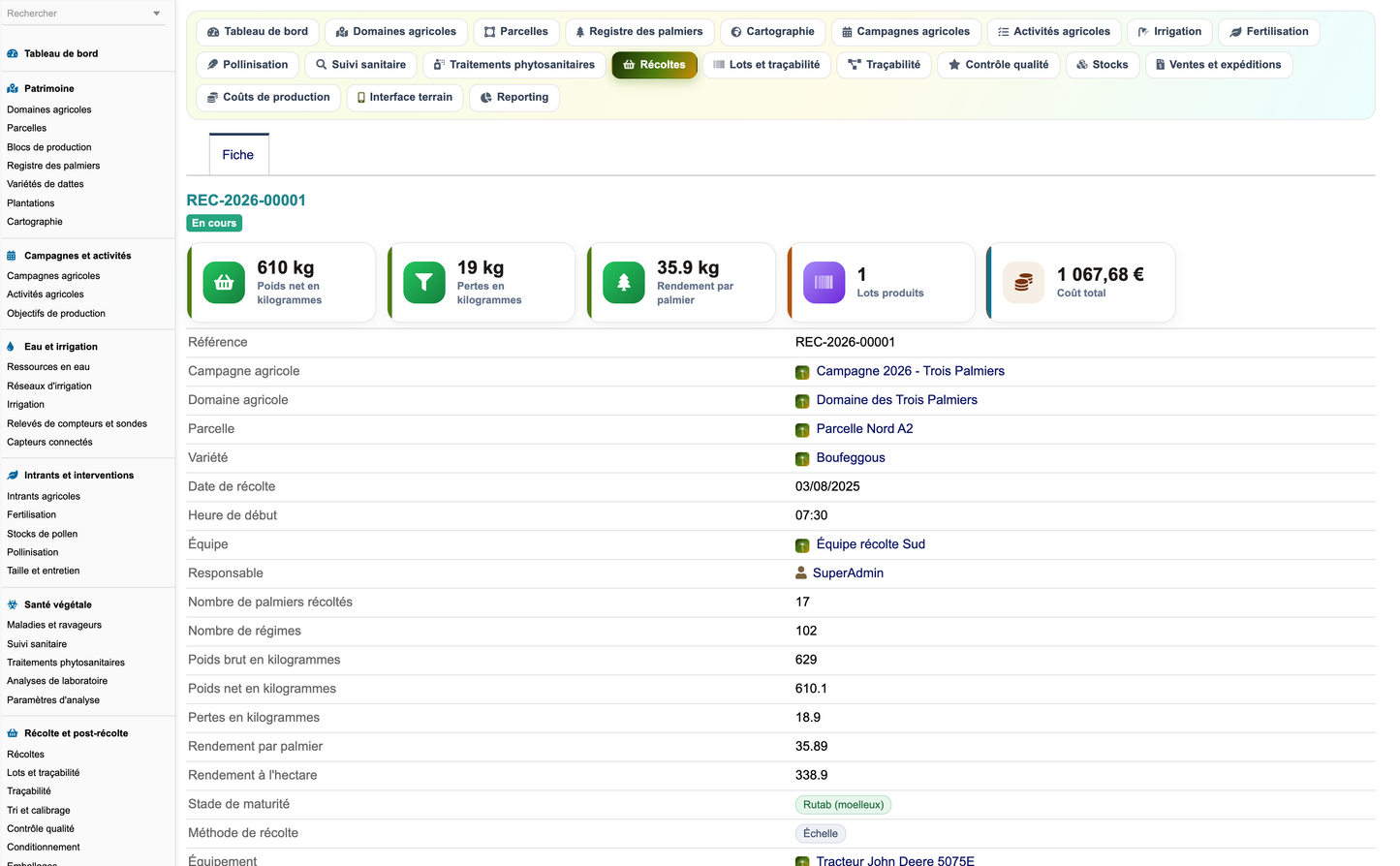Screen dimensions: 1400x866
Task: Click the water drop icon beside Eau et irrigation
Action: point(11,347)
